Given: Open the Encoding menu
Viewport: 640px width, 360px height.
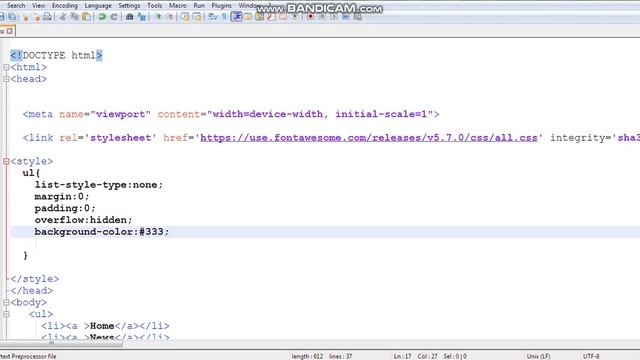Looking at the screenshot, I should pos(64,5).
